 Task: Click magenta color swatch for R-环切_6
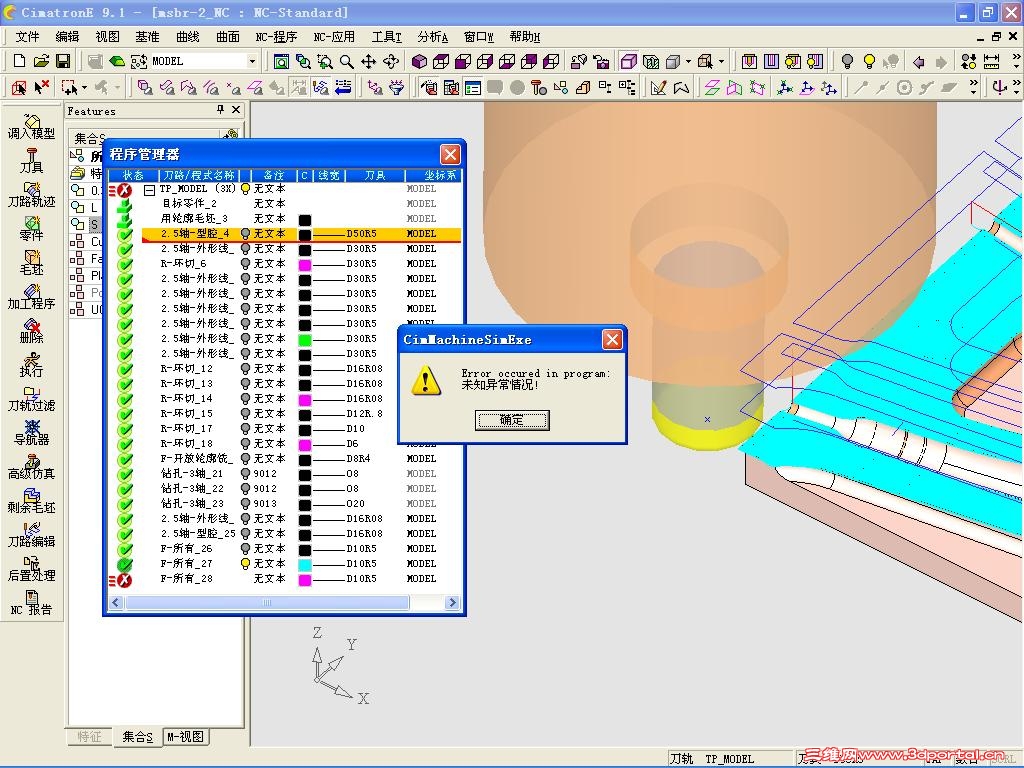coord(305,264)
